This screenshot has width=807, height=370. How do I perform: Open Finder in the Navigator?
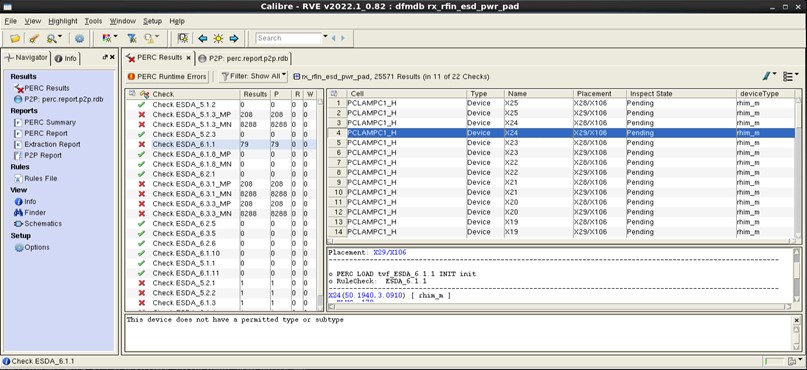(x=30, y=213)
